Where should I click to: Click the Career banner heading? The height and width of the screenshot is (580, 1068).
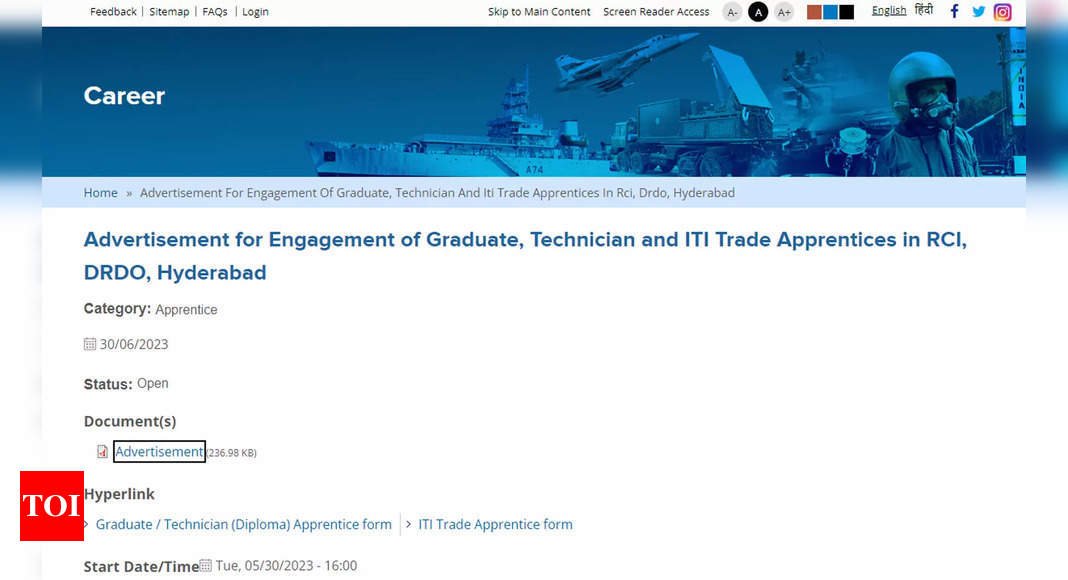pos(124,96)
